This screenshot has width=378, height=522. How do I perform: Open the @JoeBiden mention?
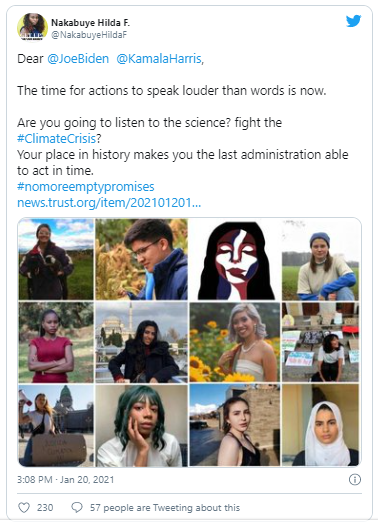78,59
